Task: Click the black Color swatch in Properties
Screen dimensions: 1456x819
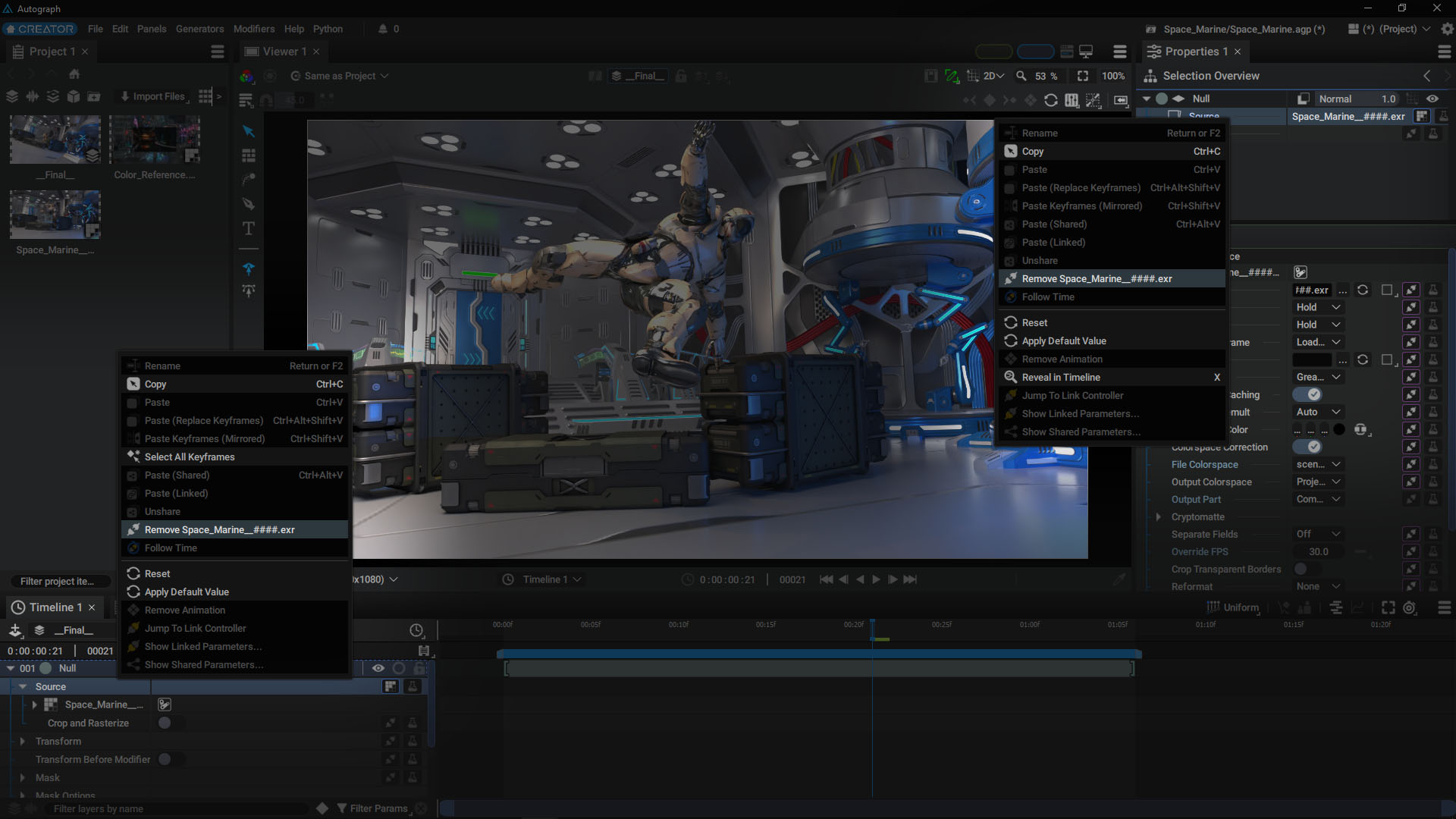Action: pos(1339,429)
